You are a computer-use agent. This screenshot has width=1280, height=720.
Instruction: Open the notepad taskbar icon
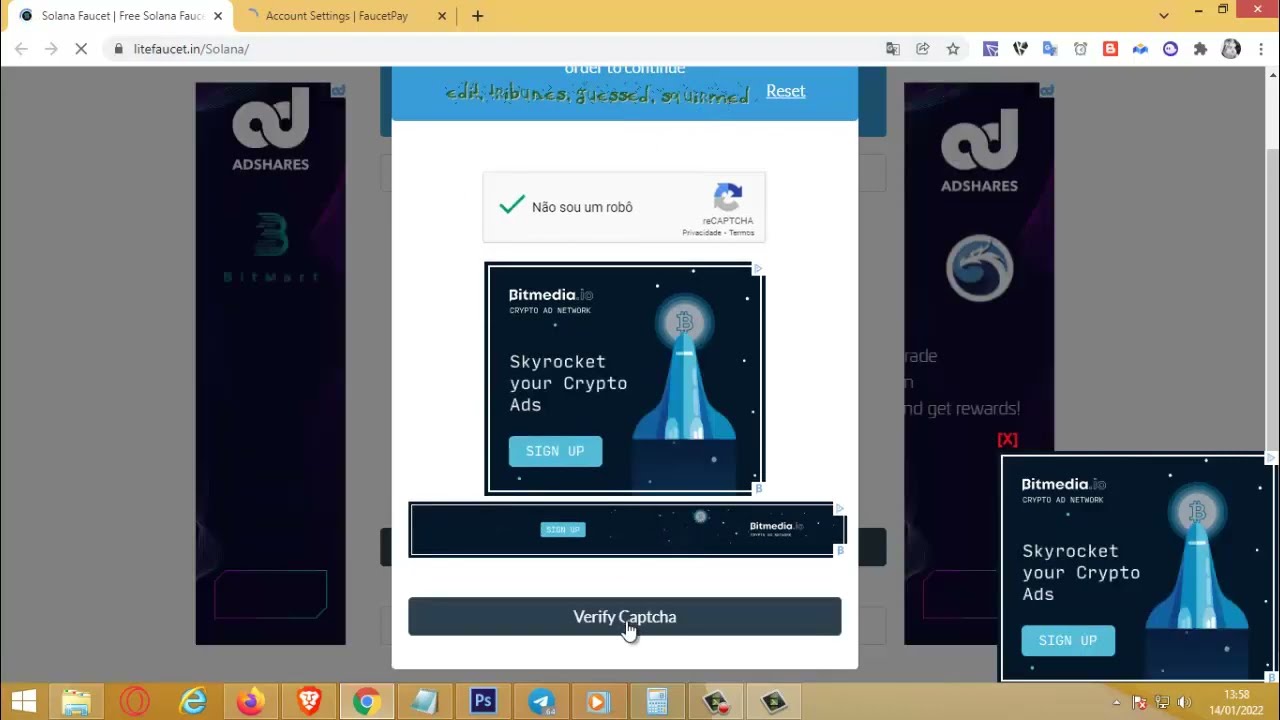(425, 702)
